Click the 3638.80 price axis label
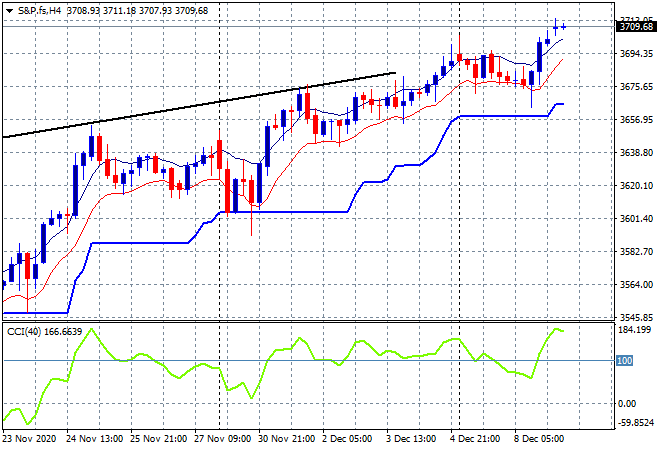Image resolution: width=660 pixels, height=450 pixels. tap(636, 152)
